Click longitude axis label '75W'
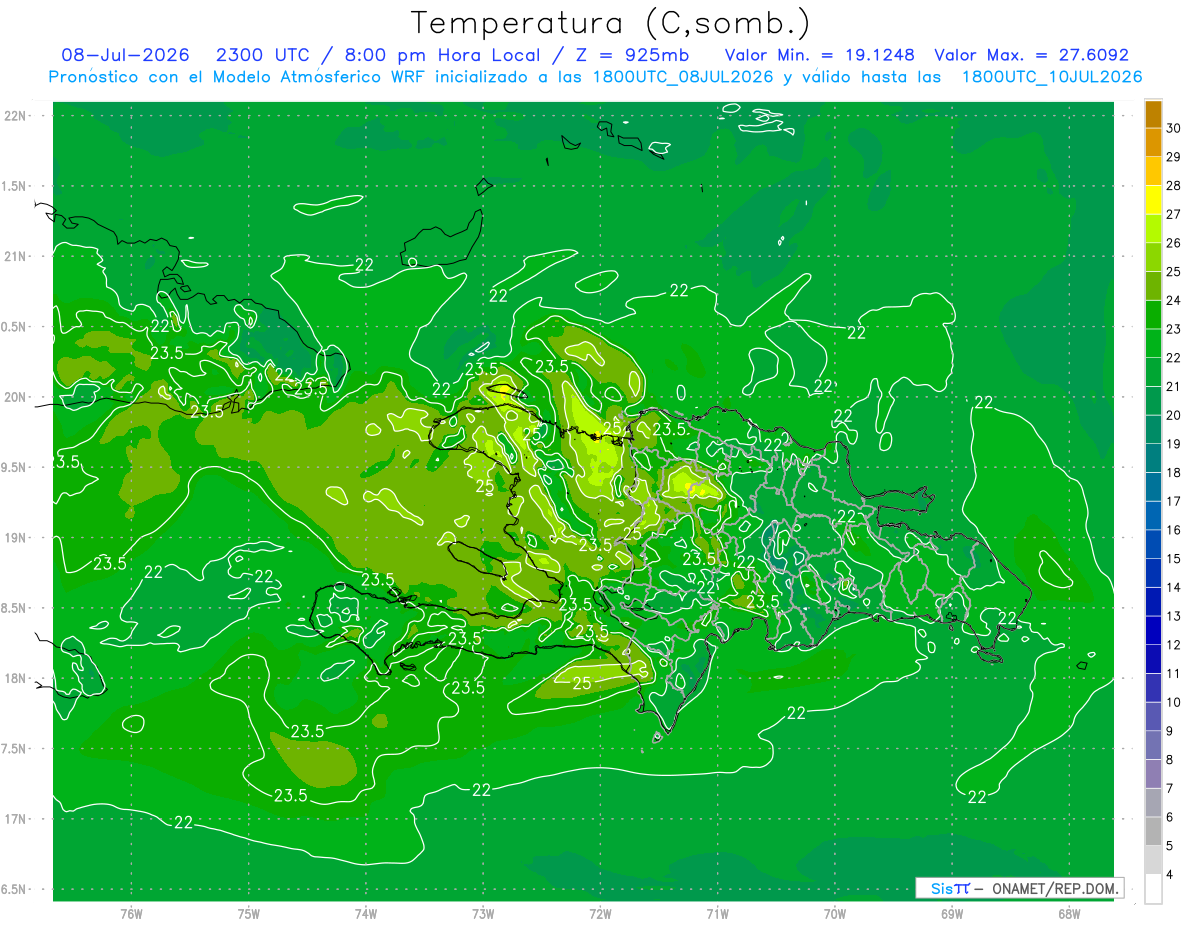 point(249,914)
